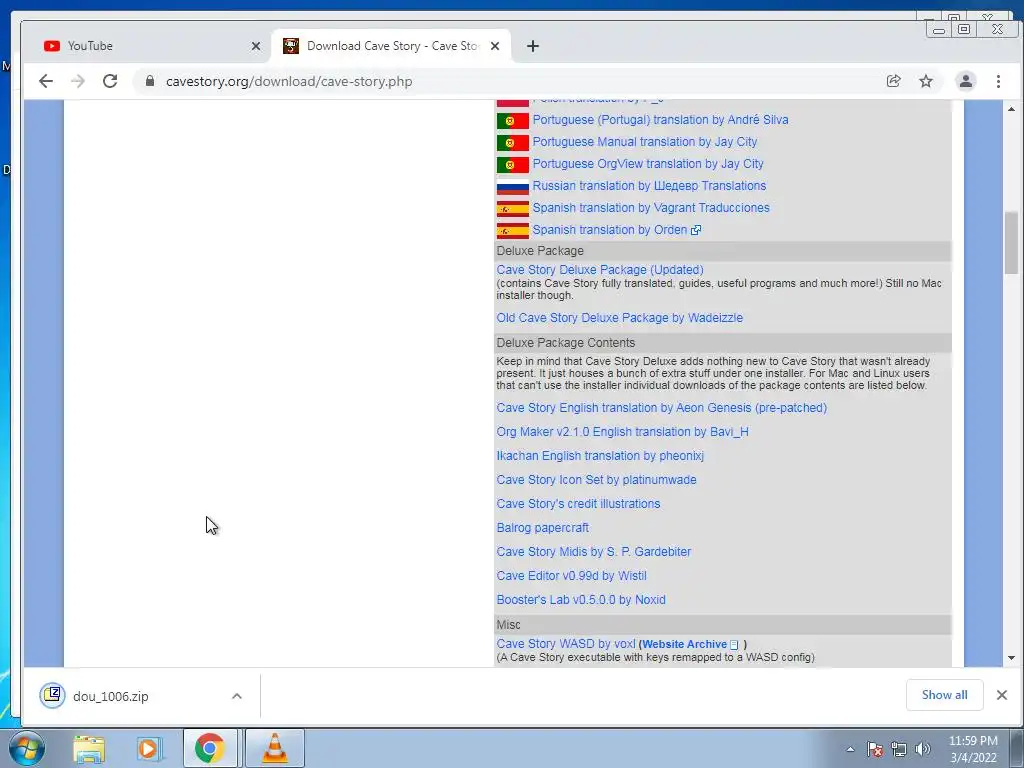
Task: Open Windows Explorer from the taskbar
Action: click(89, 748)
